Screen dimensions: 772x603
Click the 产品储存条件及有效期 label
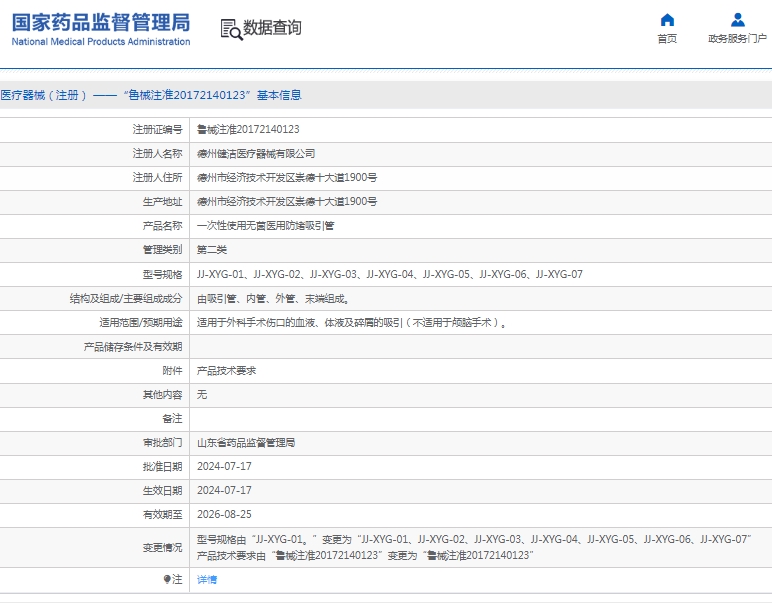tap(133, 347)
